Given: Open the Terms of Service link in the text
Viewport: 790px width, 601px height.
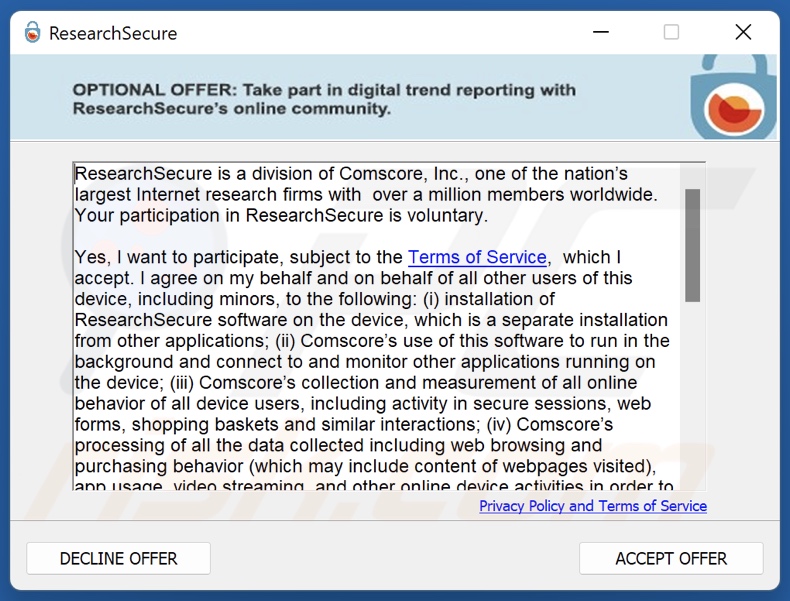Looking at the screenshot, I should [x=477, y=257].
